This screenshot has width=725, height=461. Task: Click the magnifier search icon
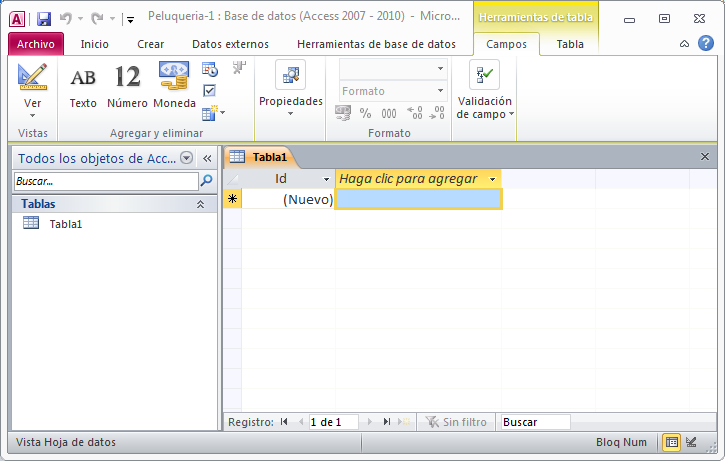click(207, 181)
